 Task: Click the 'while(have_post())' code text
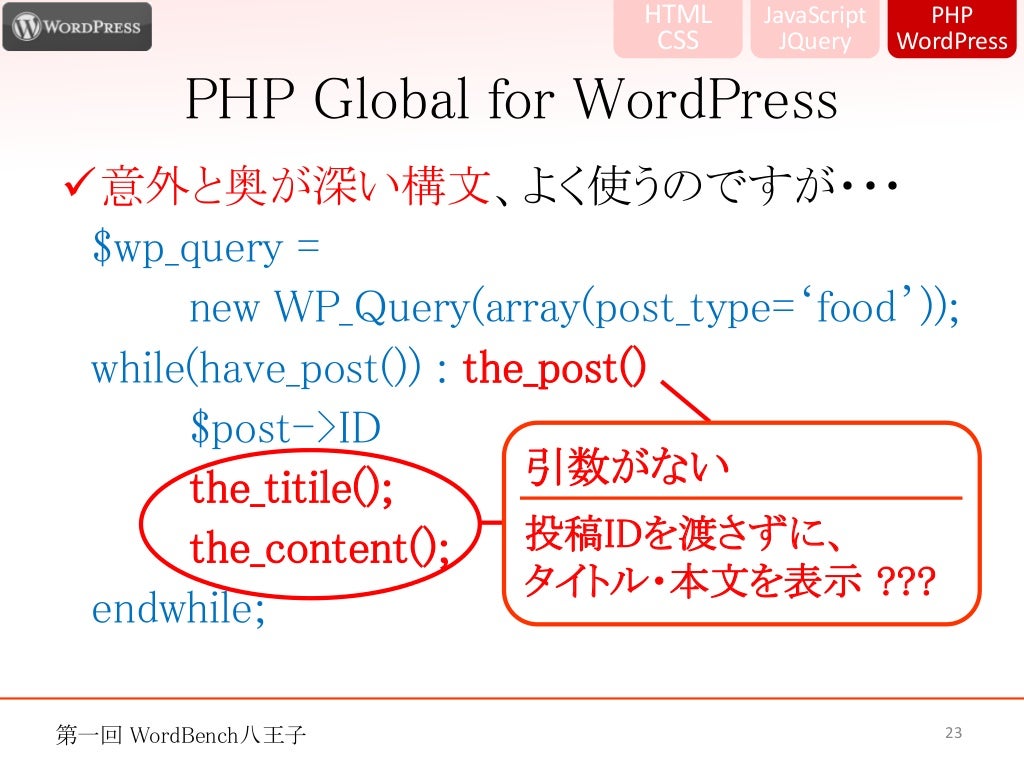[x=256, y=369]
